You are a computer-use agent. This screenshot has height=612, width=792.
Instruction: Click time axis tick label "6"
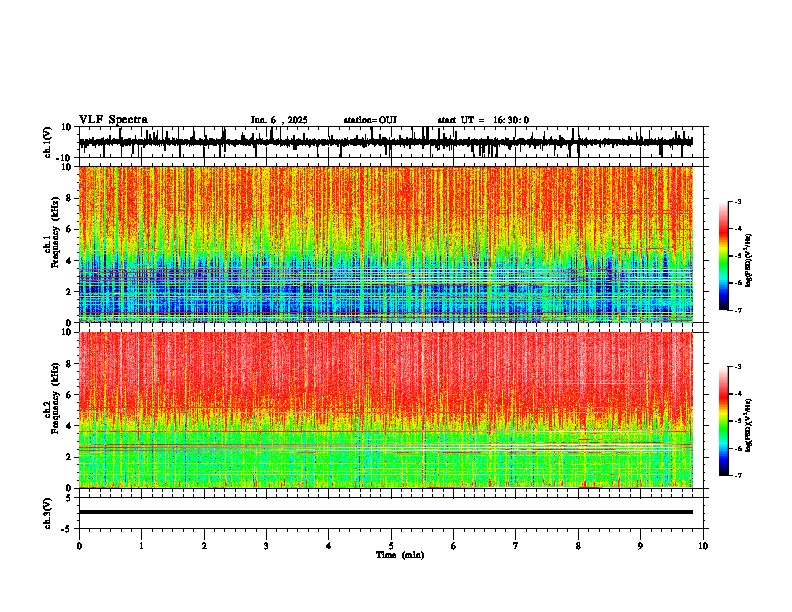[454, 546]
